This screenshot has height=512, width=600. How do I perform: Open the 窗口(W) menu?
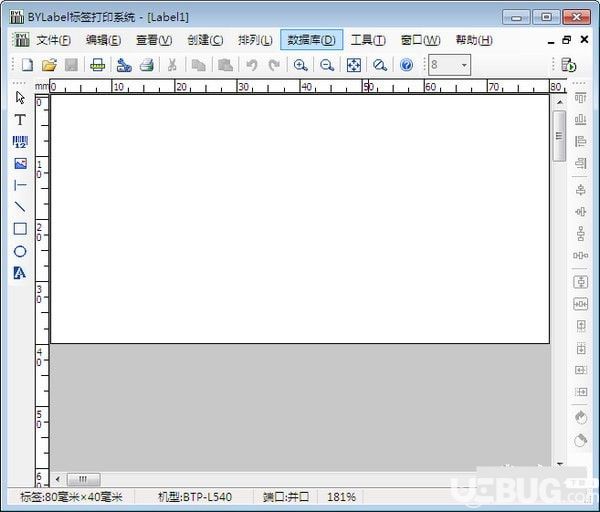pyautogui.click(x=420, y=40)
